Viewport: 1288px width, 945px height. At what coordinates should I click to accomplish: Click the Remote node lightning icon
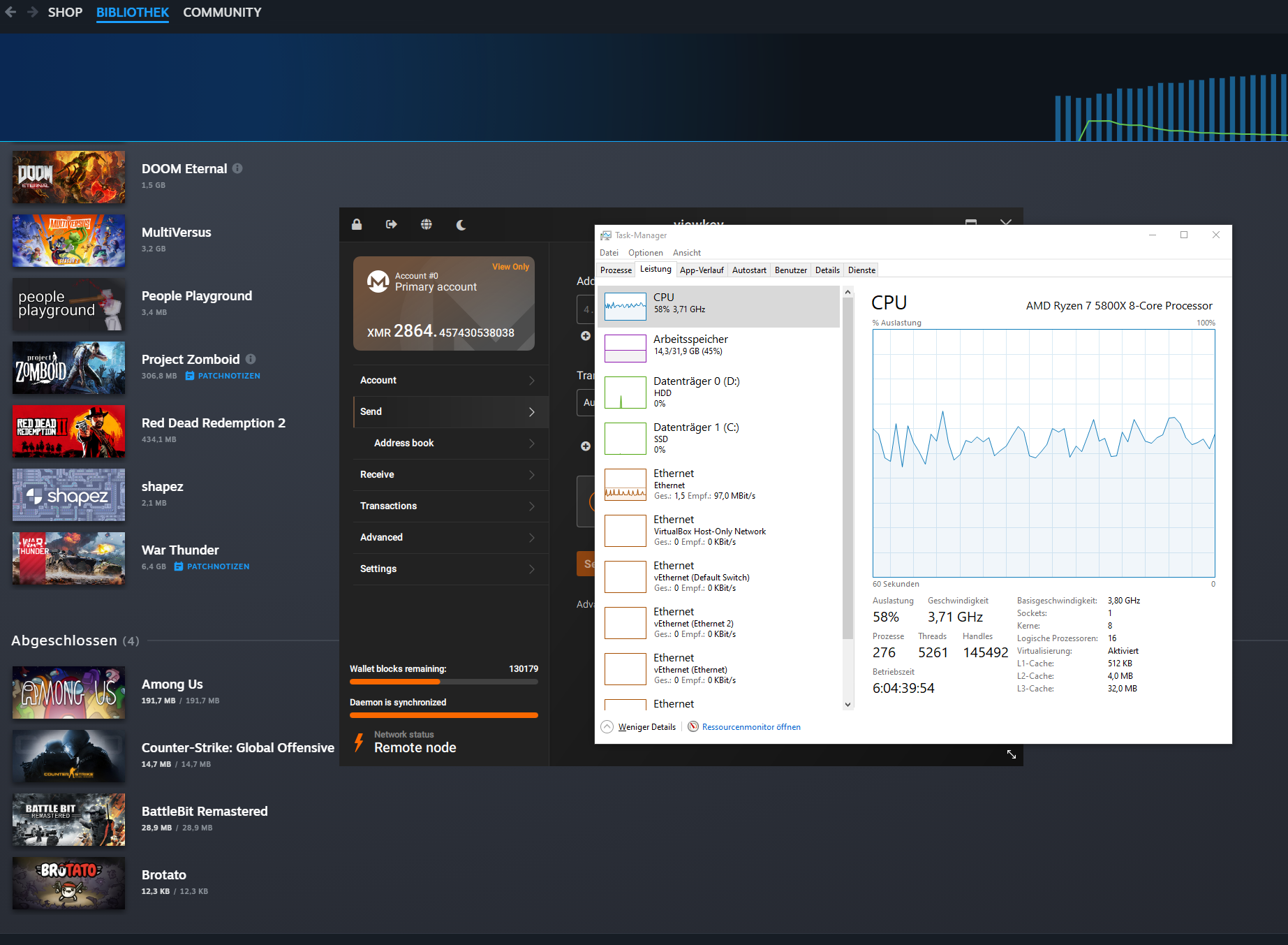359,742
